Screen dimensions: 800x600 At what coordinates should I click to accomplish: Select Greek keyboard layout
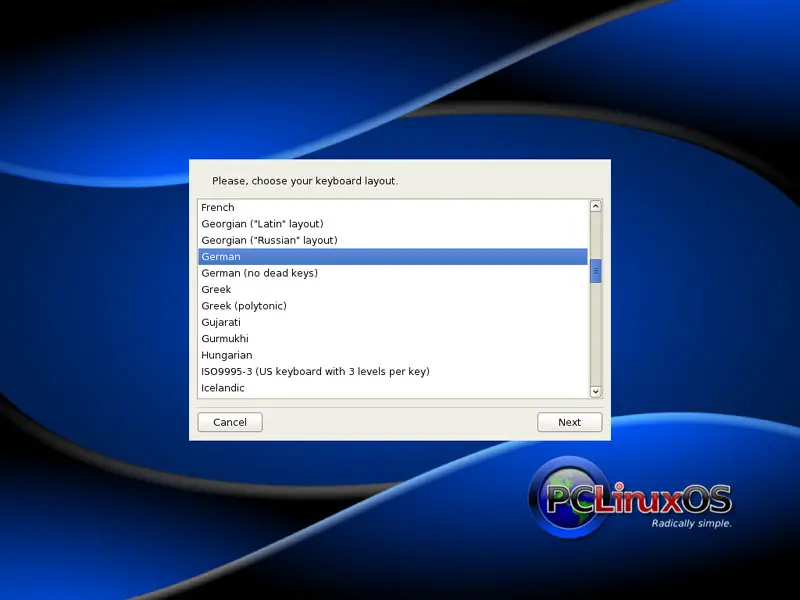tap(393, 289)
